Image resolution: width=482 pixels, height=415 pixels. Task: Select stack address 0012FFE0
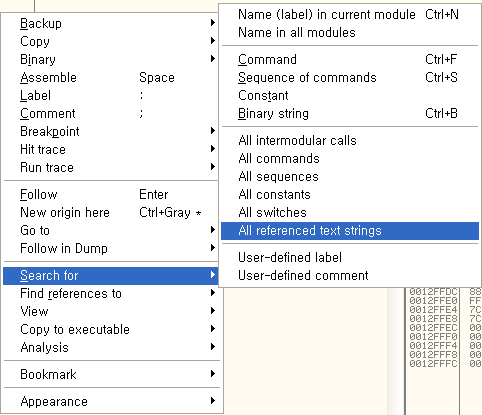point(433,301)
